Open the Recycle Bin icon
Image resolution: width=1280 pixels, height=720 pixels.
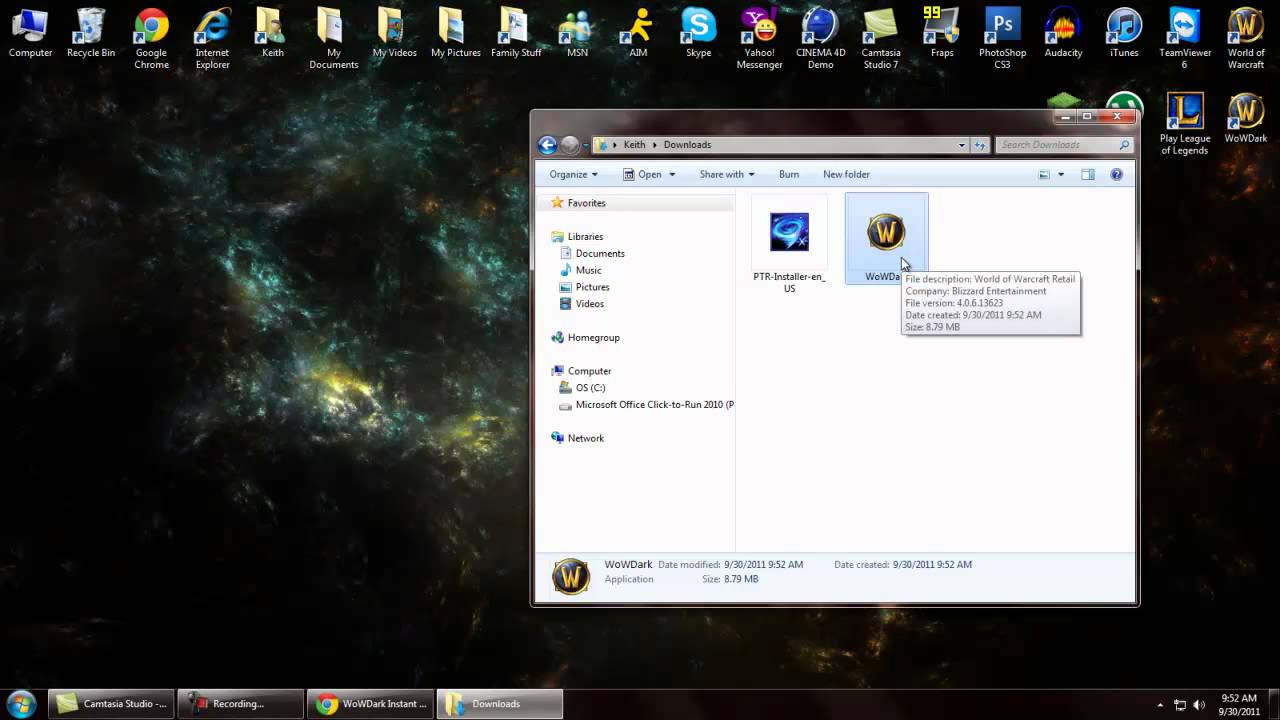click(x=90, y=33)
